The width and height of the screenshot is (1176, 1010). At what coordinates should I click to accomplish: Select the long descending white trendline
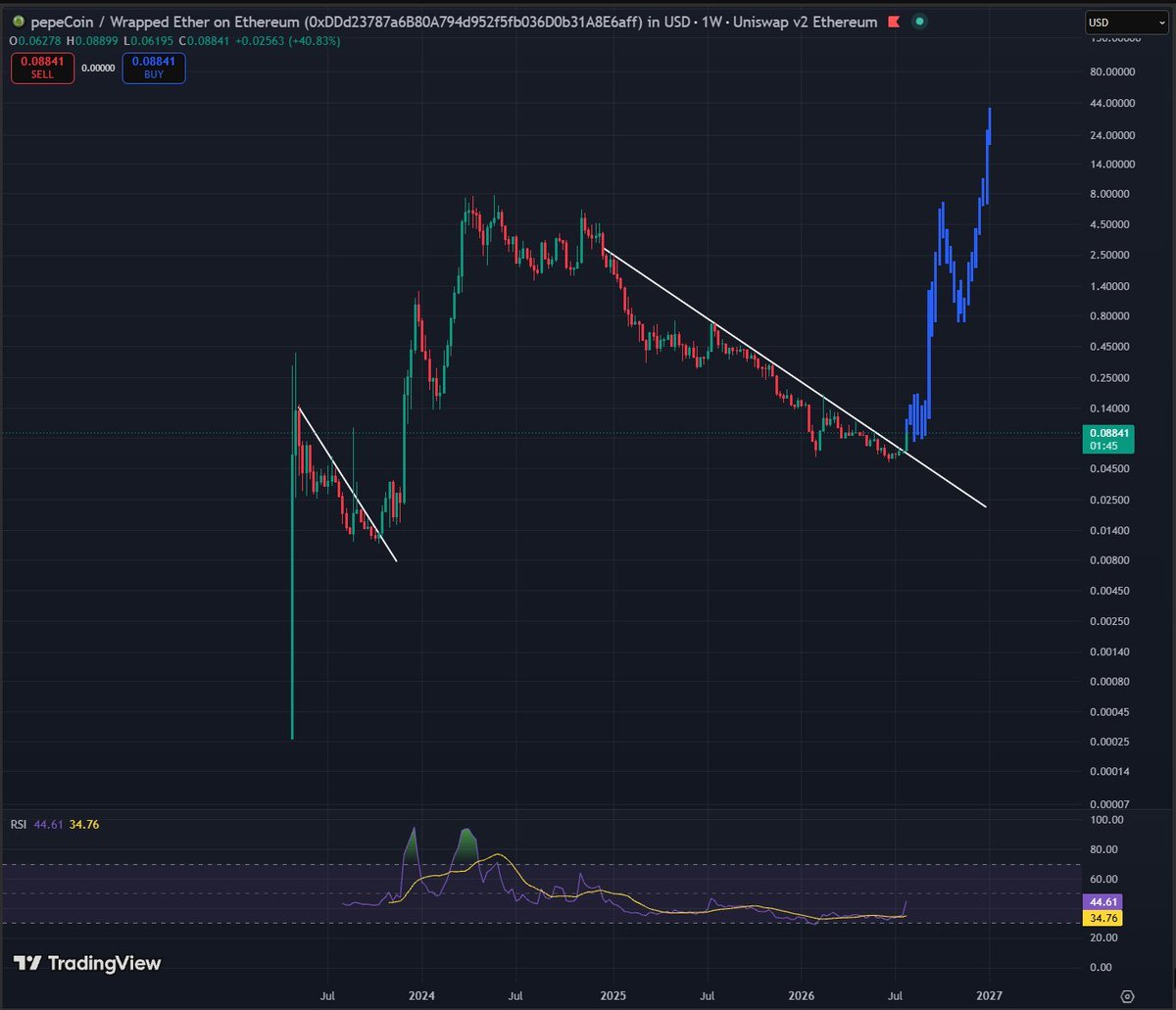point(795,378)
